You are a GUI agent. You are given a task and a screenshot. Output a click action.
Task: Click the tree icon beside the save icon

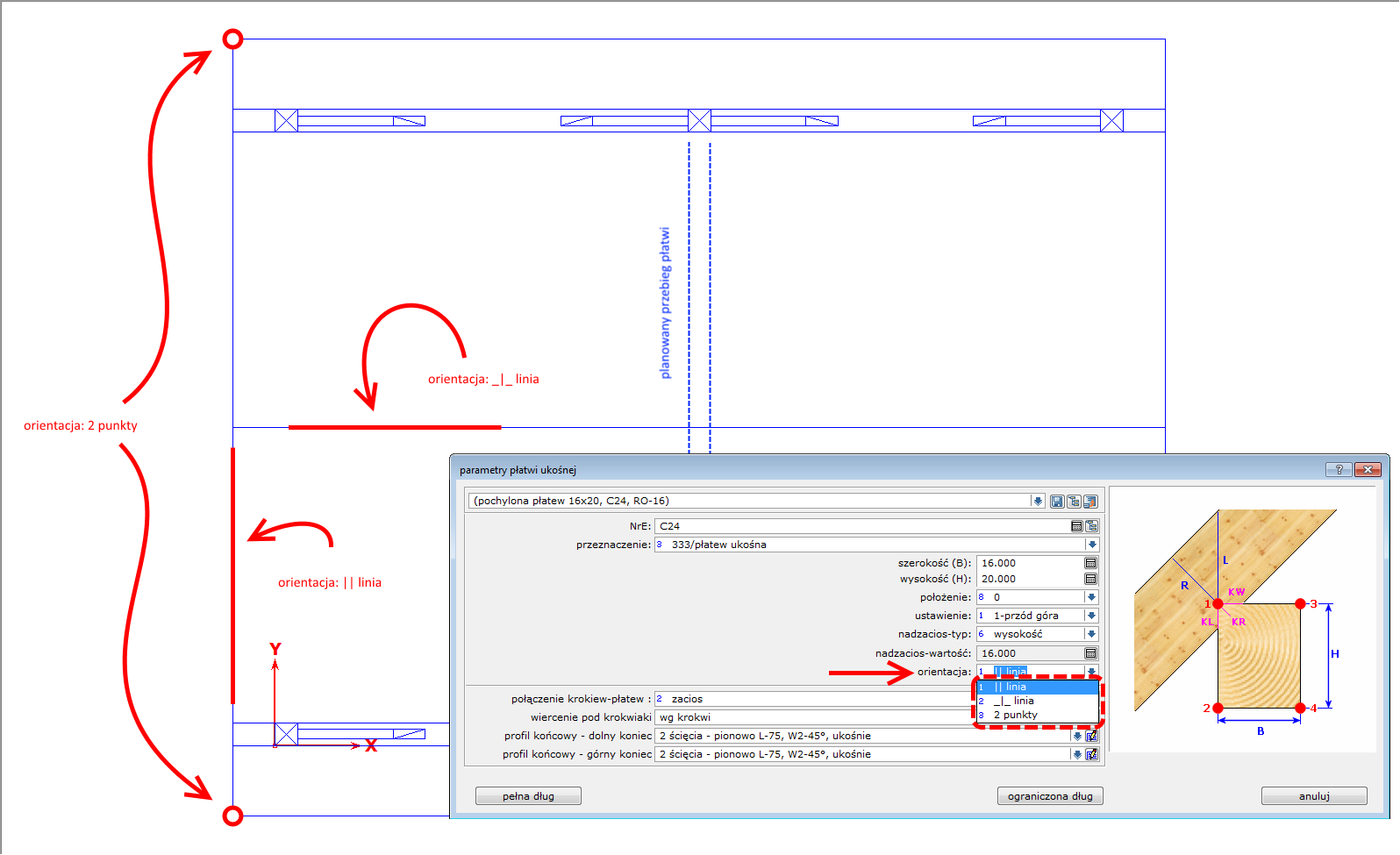(x=1074, y=502)
